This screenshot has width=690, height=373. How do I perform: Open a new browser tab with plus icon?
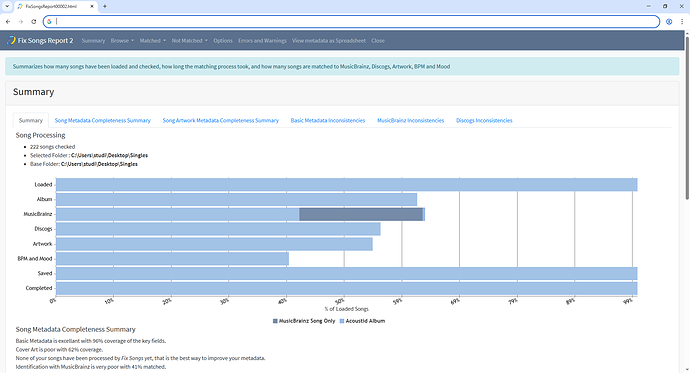105,6
